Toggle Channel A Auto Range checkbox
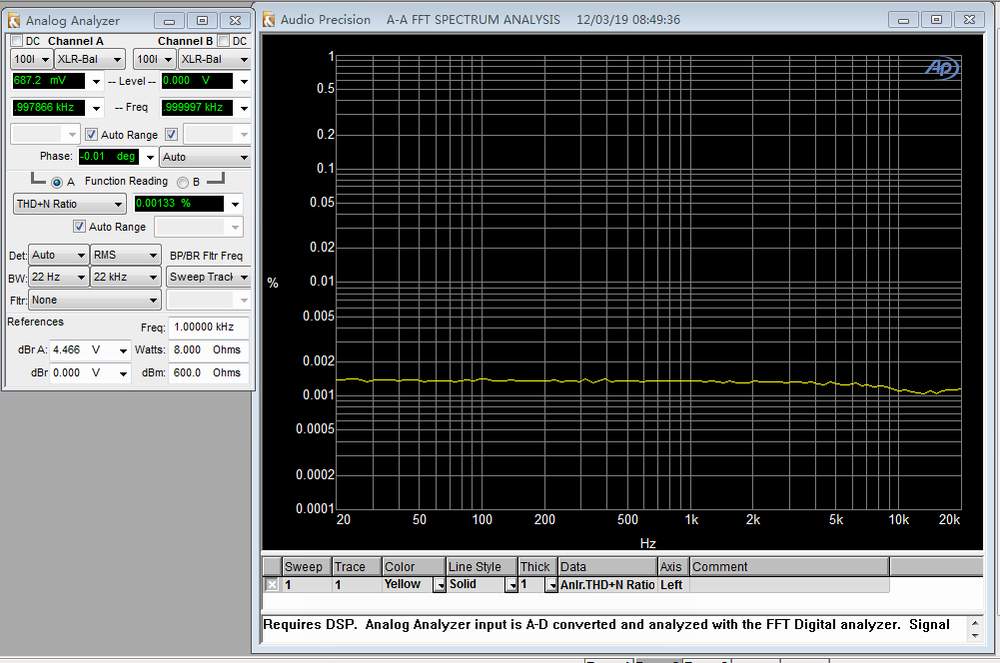 [x=91, y=135]
